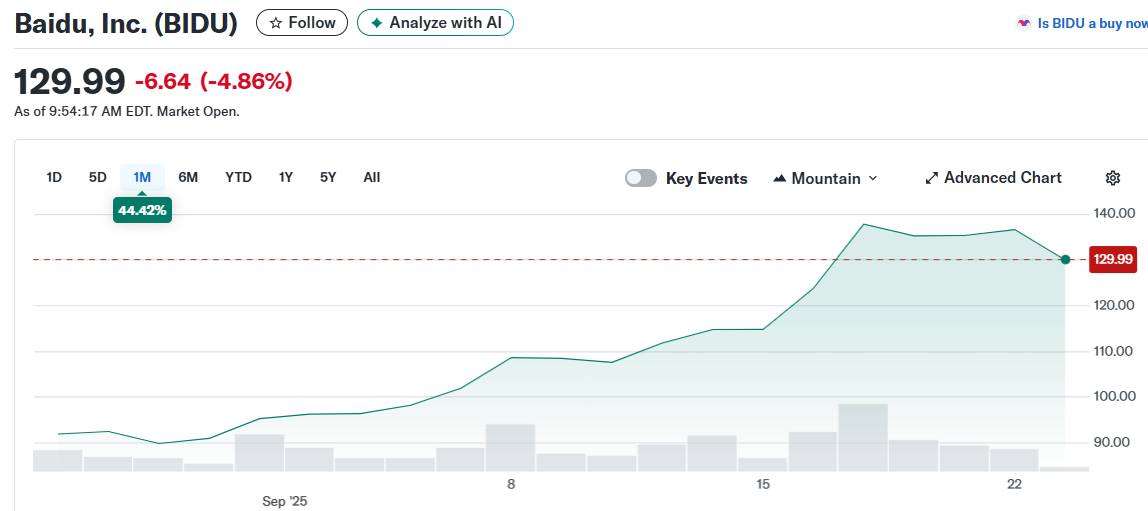Open Analyze with AI
1148x511 pixels.
(435, 23)
